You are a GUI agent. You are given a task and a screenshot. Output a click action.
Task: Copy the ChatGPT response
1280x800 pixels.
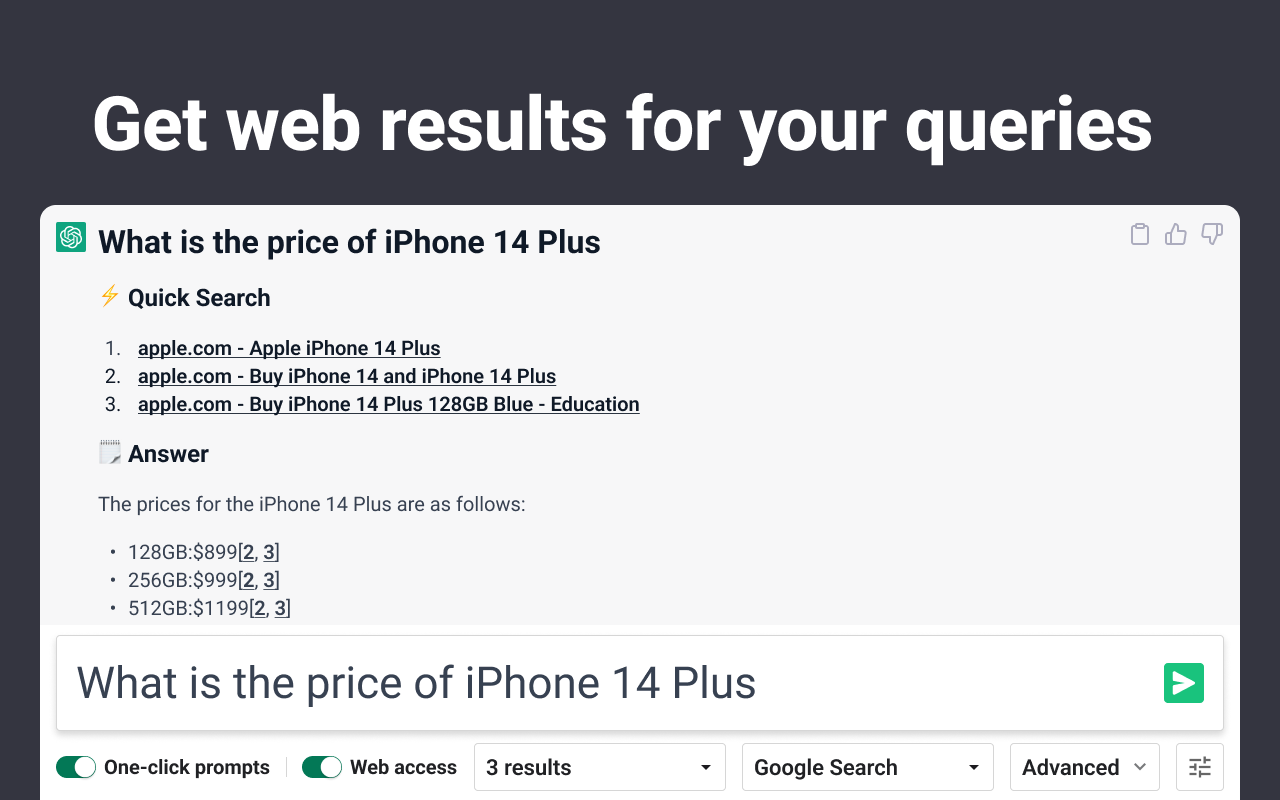click(1139, 233)
